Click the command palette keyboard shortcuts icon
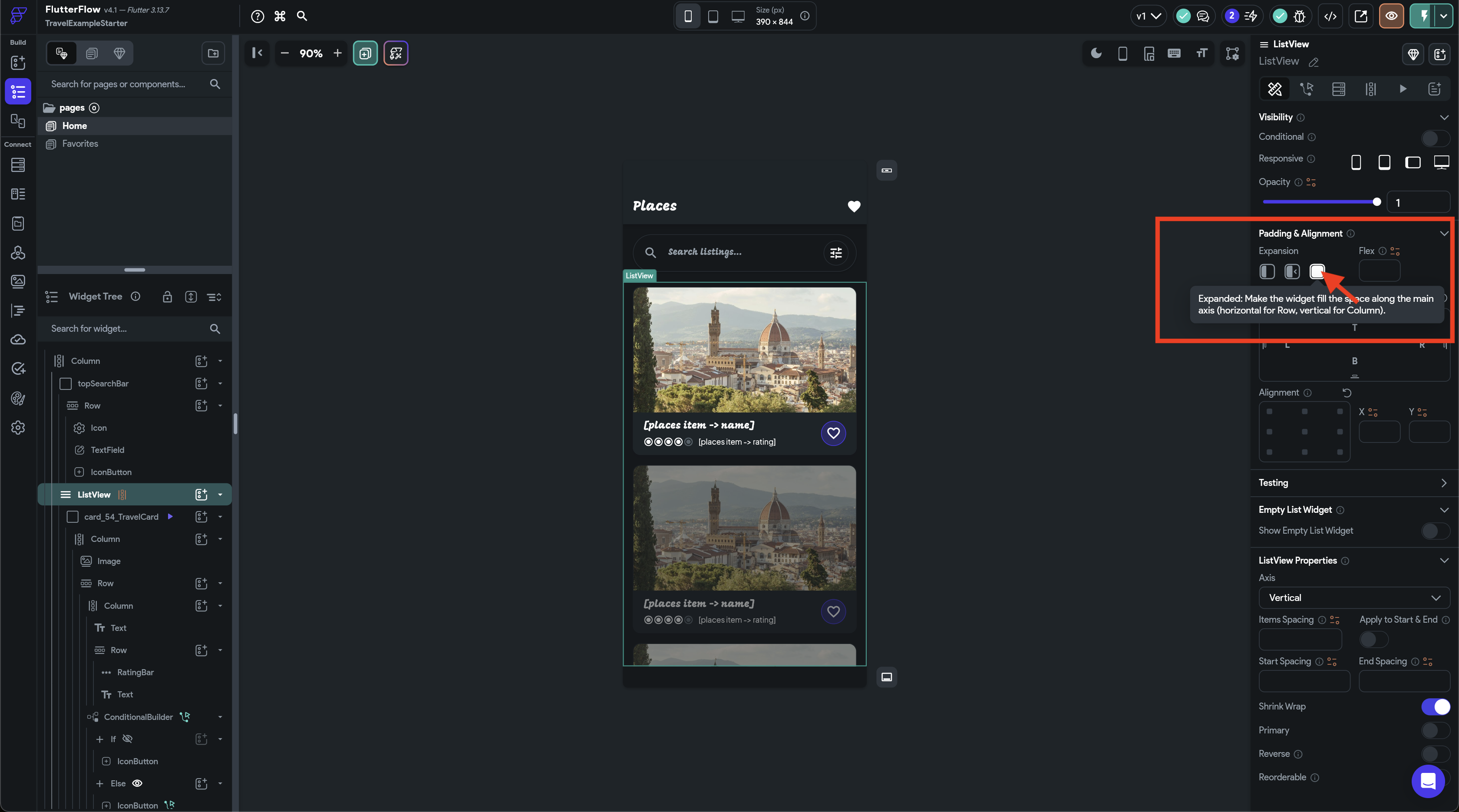This screenshot has width=1459, height=812. 280,16
